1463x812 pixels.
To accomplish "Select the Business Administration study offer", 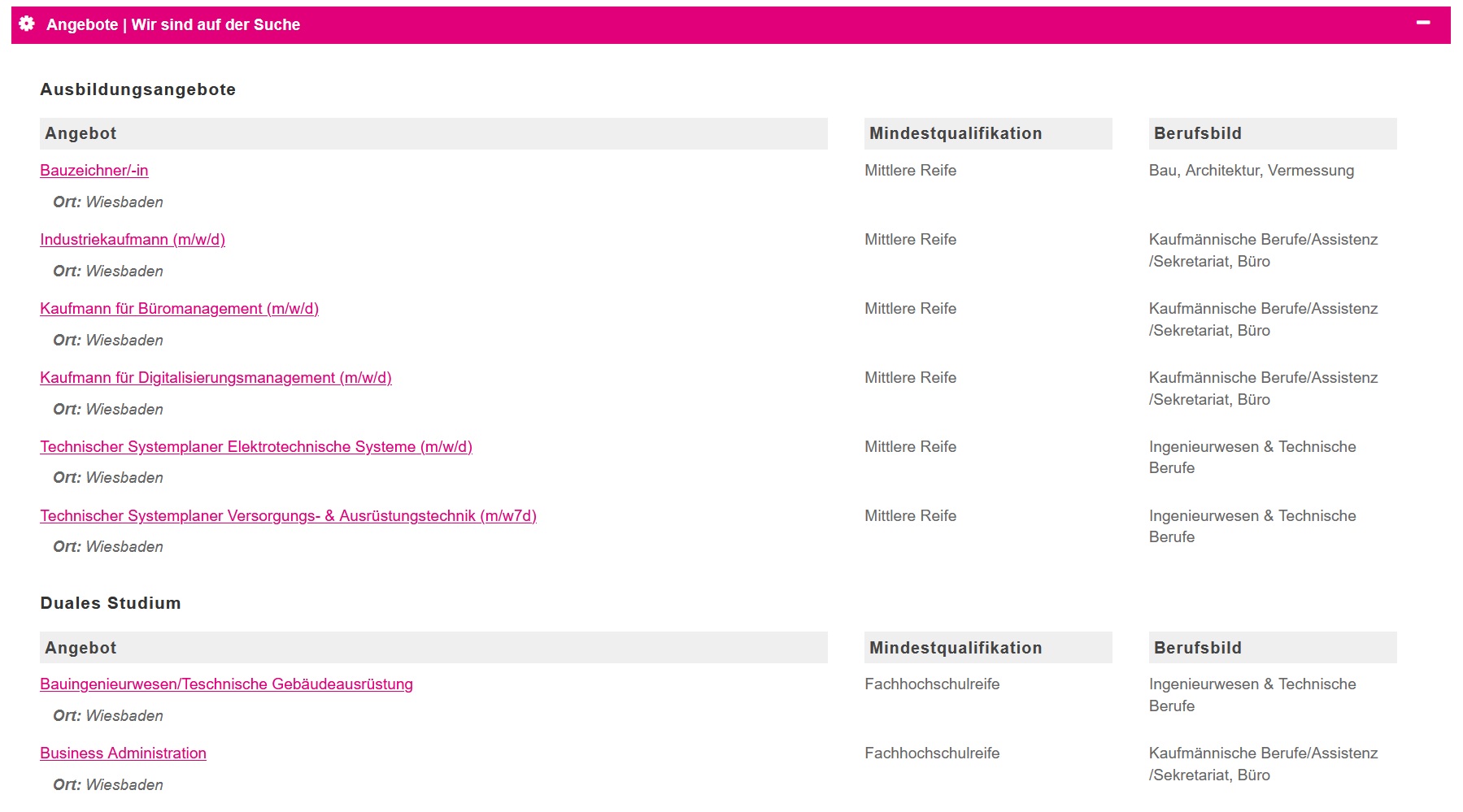I will [x=123, y=753].
